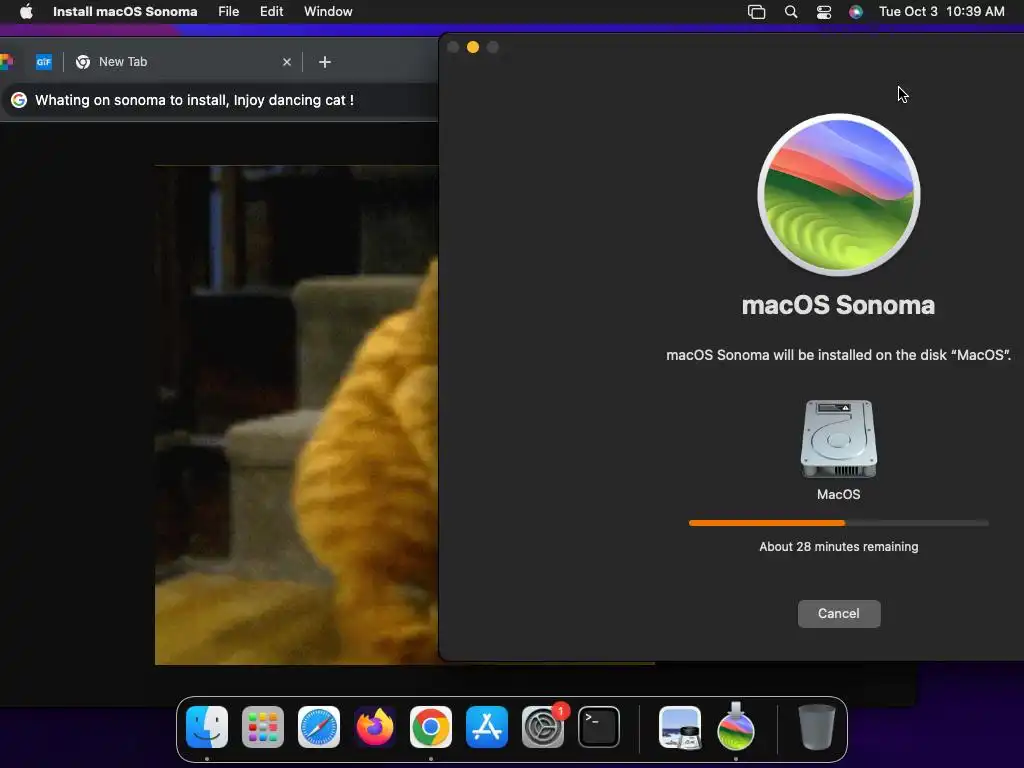This screenshot has height=768, width=1024.
Task: Minimize the installer with the yellow button
Action: click(473, 47)
